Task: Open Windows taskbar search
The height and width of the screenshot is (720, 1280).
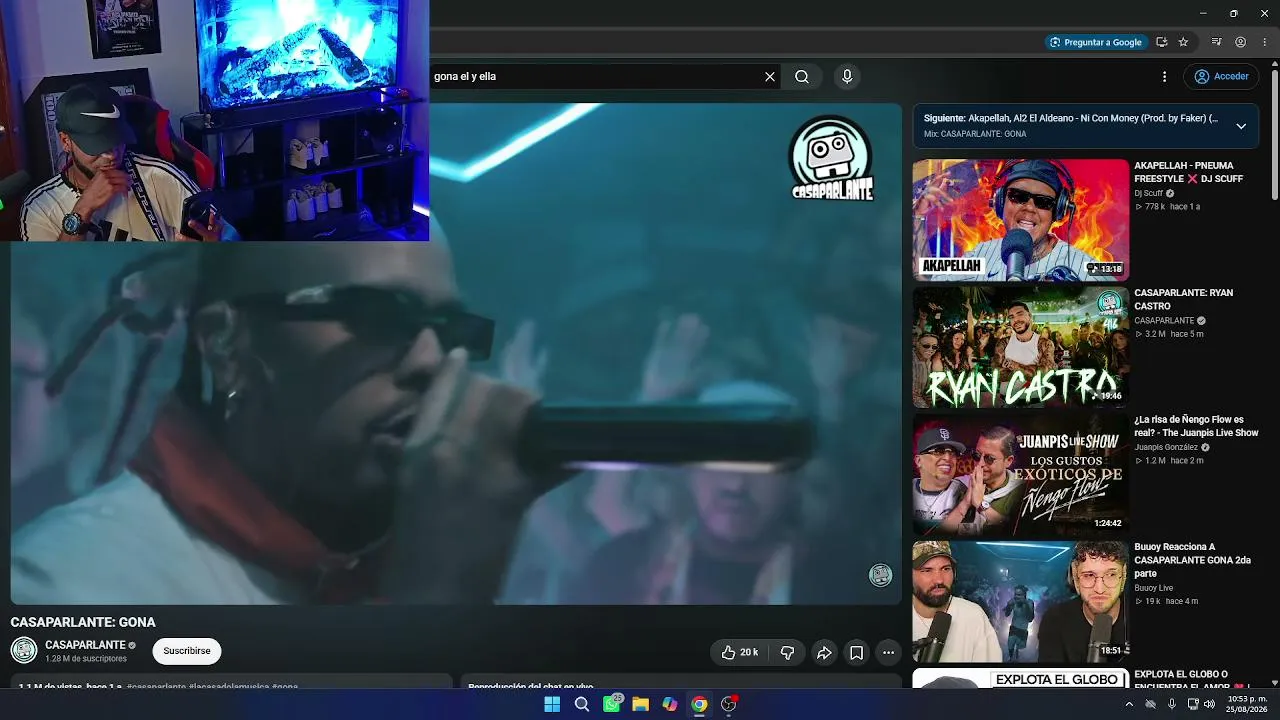Action: [x=582, y=704]
